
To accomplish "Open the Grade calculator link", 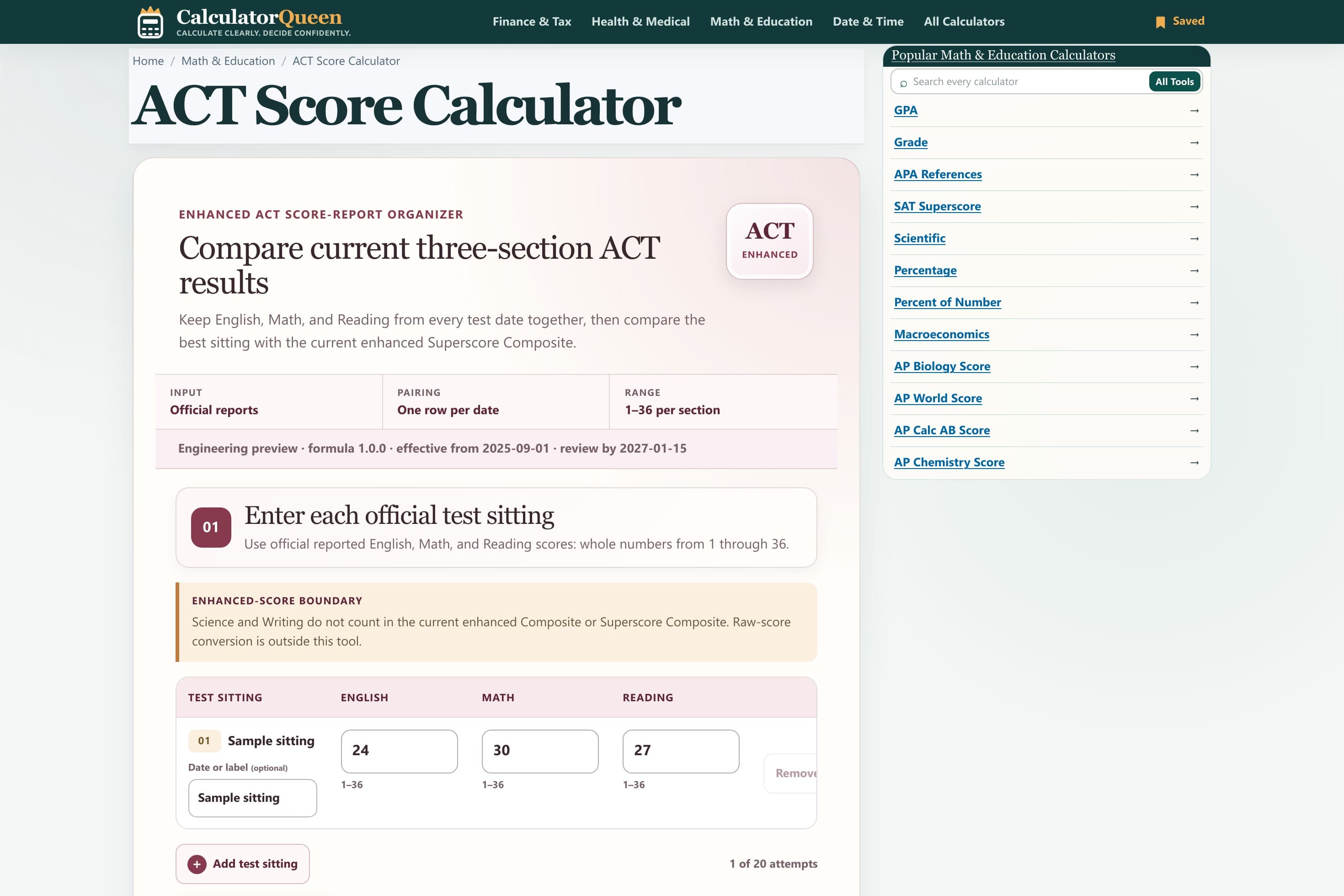I will [x=911, y=142].
